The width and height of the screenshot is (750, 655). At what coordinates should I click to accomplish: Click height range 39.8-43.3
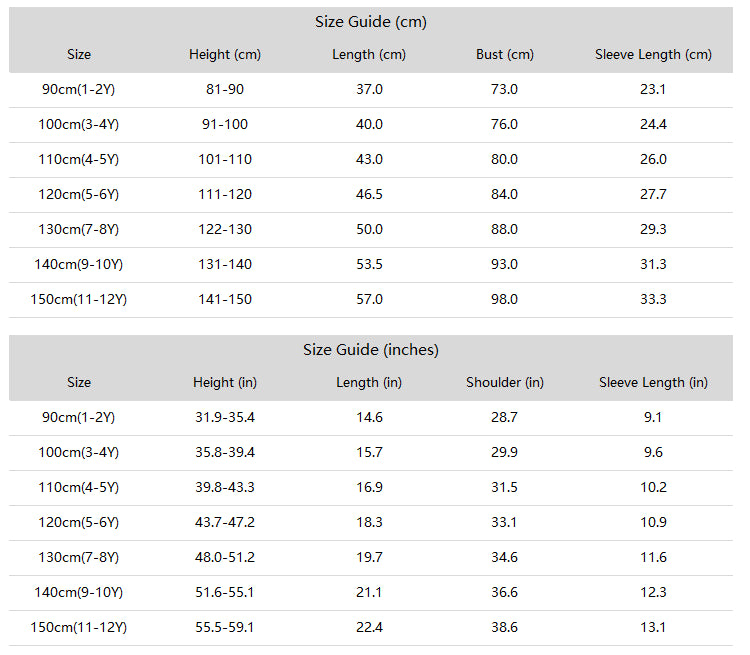(x=225, y=487)
